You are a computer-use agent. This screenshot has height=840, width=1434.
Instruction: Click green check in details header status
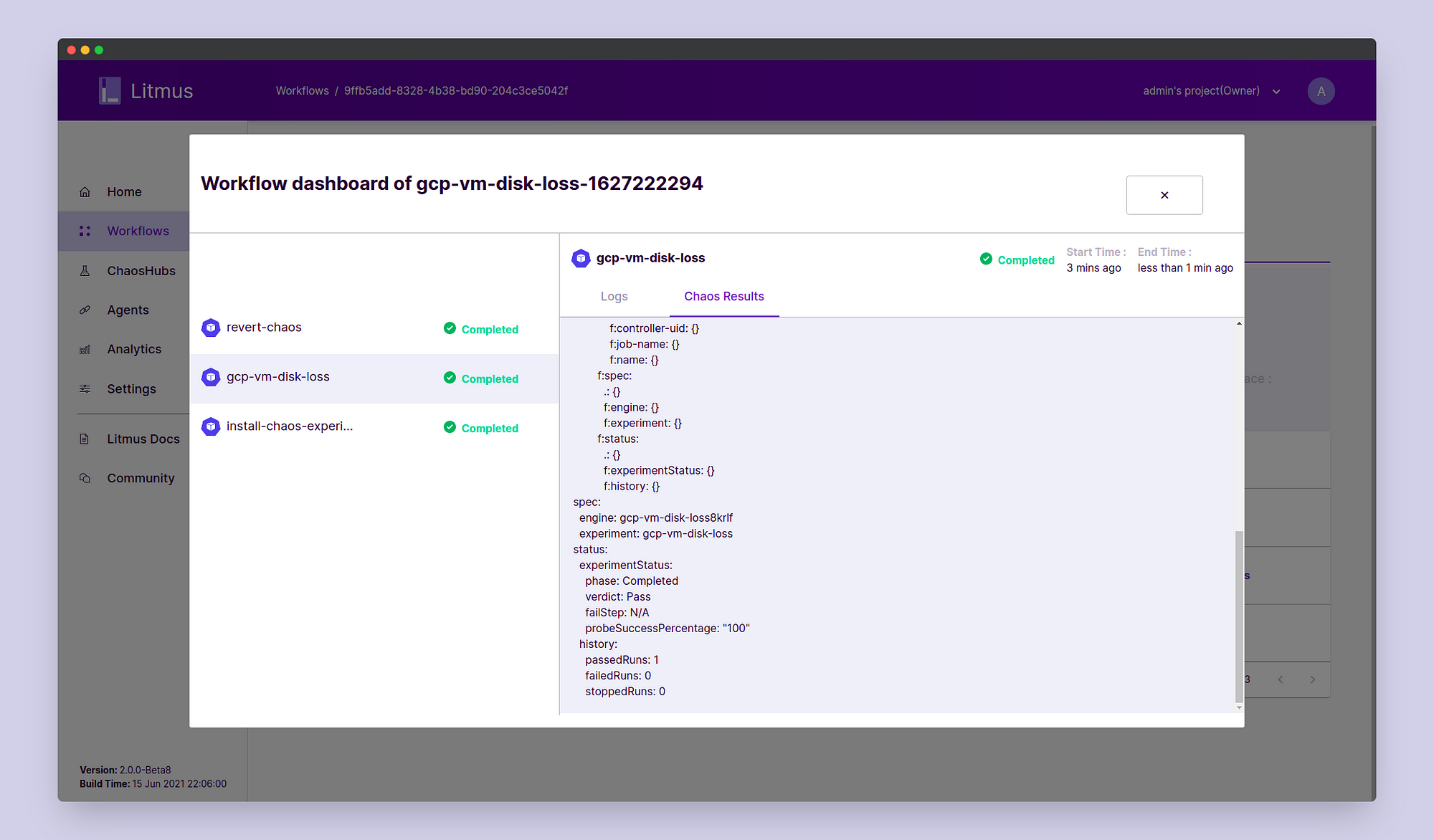(986, 259)
